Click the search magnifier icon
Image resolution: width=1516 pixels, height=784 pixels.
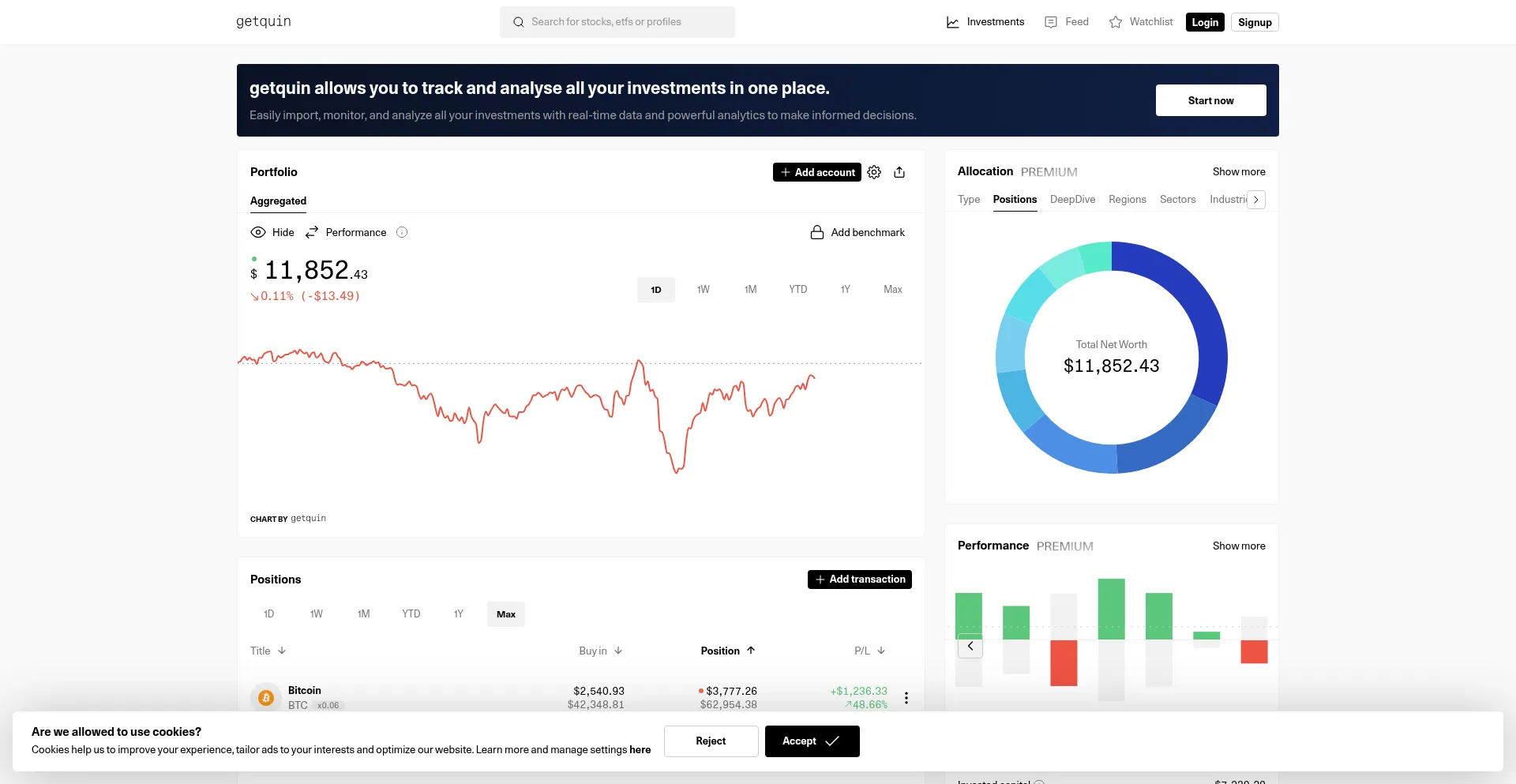click(x=519, y=22)
